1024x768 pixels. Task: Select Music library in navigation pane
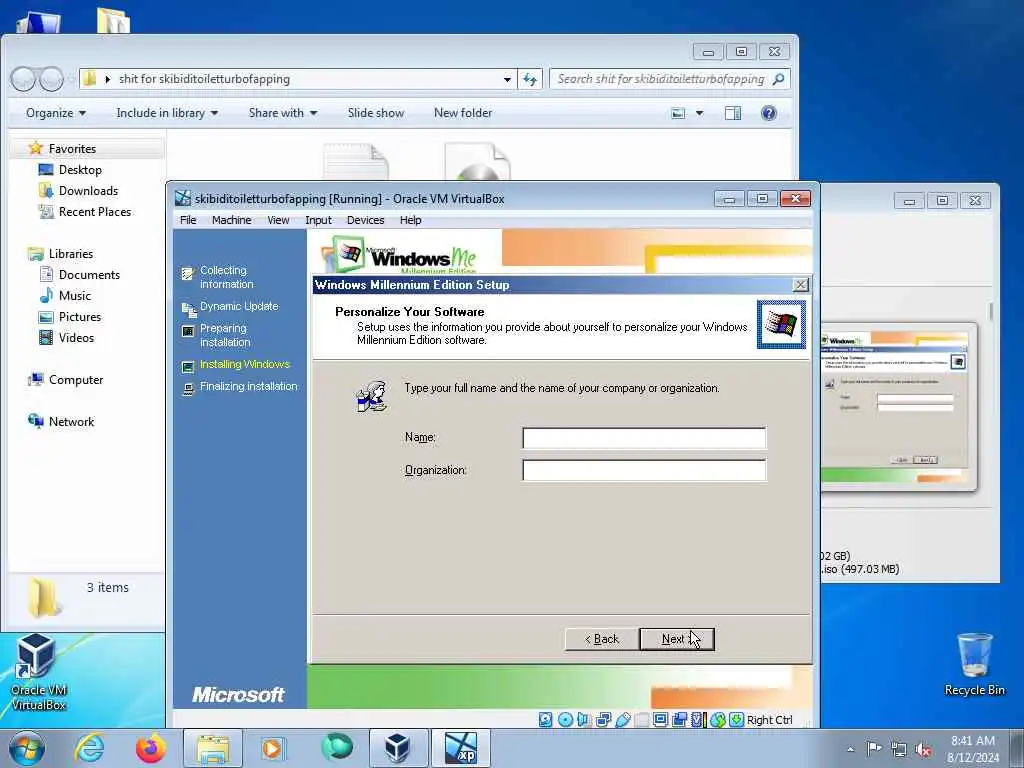tap(74, 295)
